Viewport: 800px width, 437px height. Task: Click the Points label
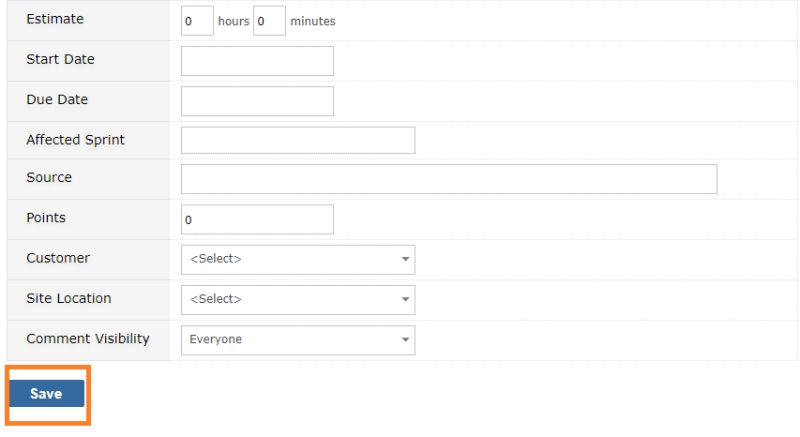click(x=46, y=218)
